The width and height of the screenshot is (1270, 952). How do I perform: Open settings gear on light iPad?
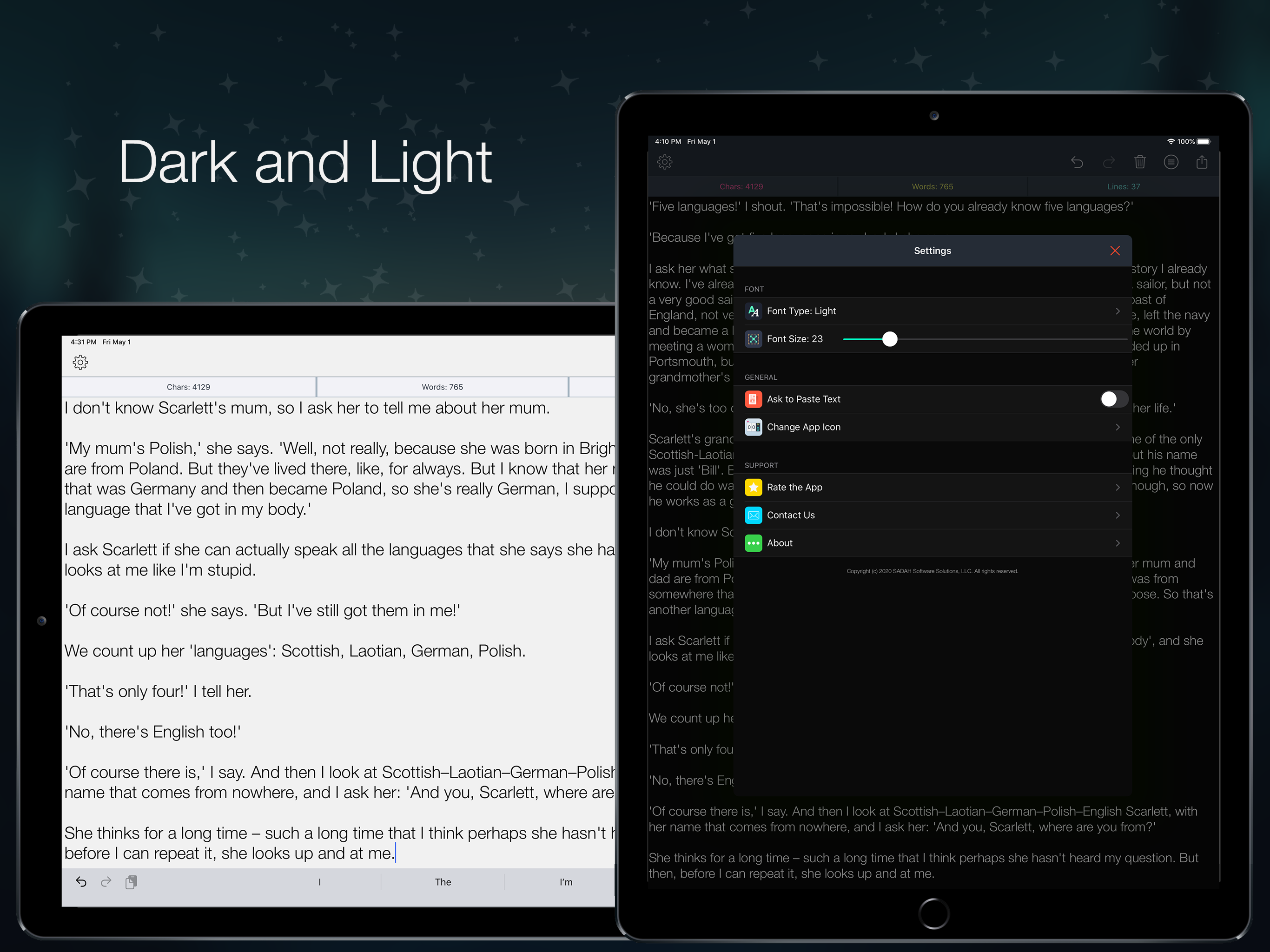[80, 362]
